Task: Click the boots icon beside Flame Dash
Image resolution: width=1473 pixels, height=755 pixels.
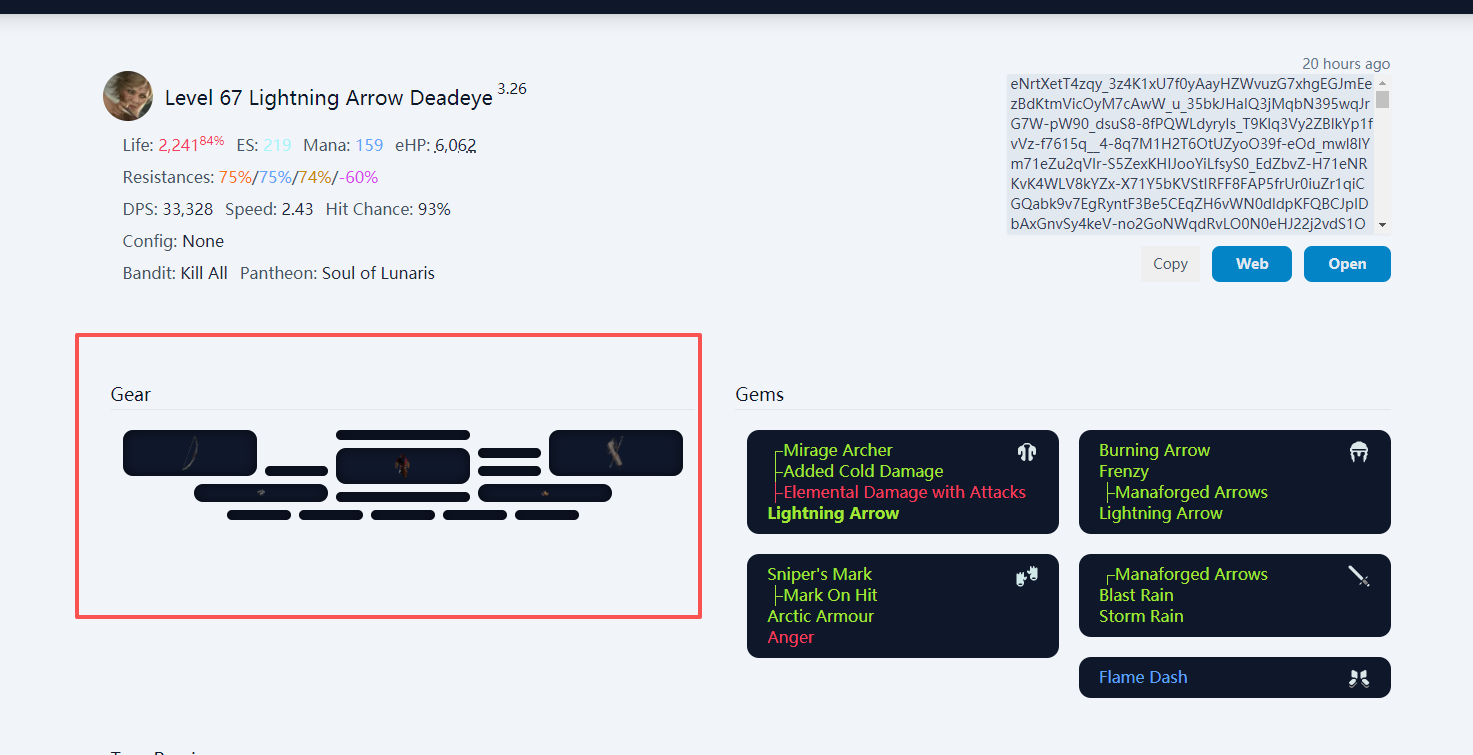Action: click(x=1358, y=678)
